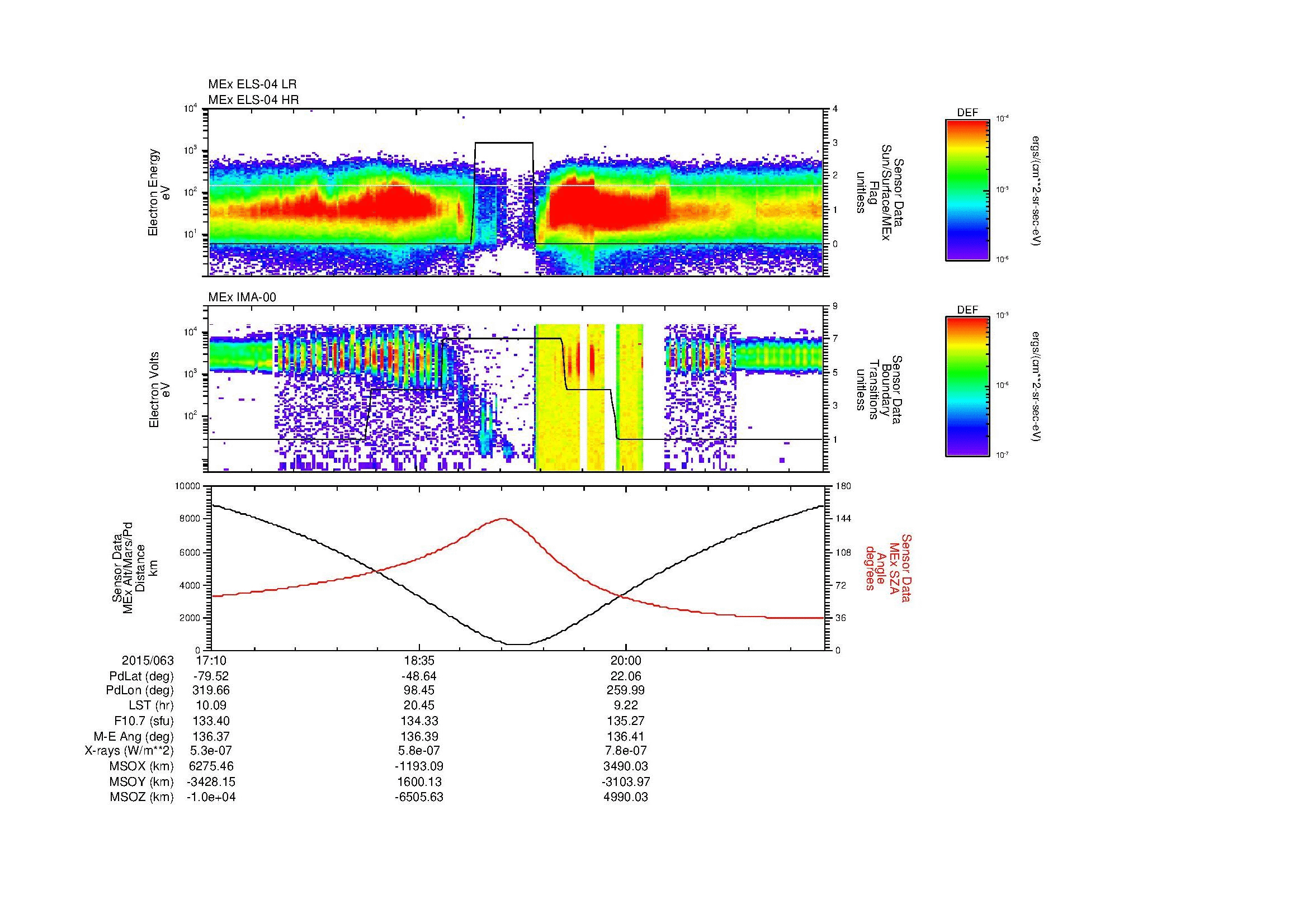
Task: Click the LST value 9.22
Action: pos(626,705)
